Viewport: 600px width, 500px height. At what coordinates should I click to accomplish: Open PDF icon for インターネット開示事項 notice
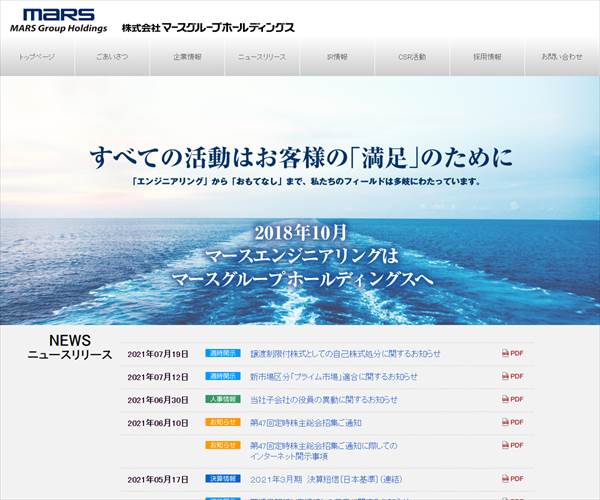tap(512, 445)
